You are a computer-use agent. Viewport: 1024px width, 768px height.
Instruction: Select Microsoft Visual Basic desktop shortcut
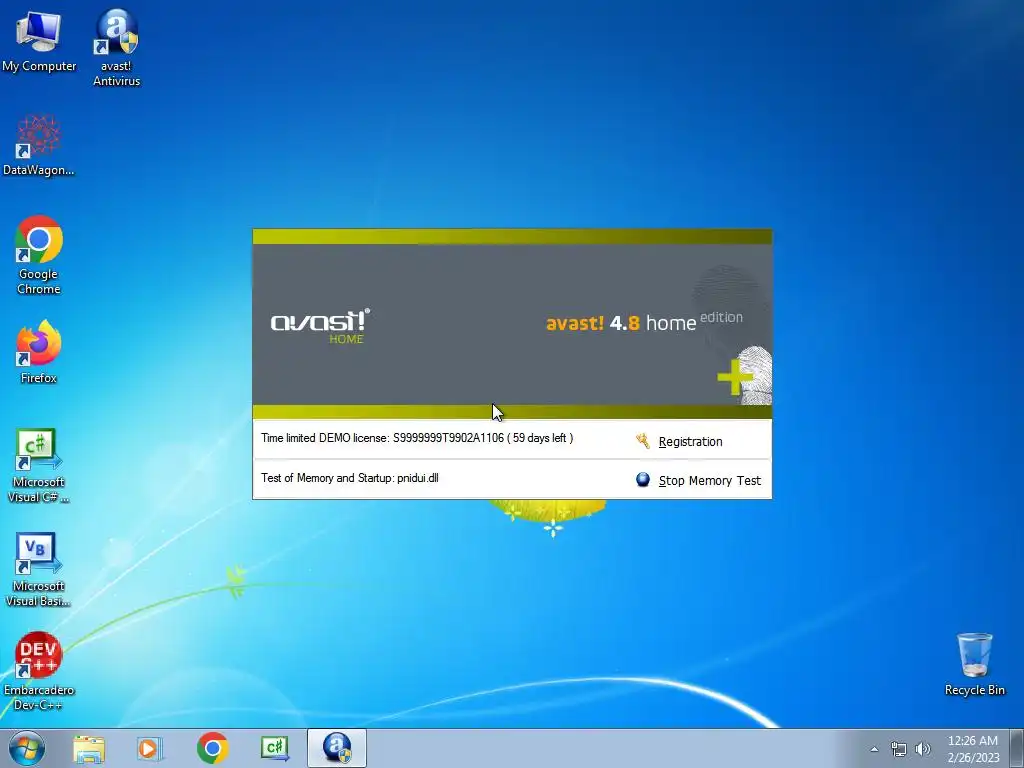tap(38, 569)
